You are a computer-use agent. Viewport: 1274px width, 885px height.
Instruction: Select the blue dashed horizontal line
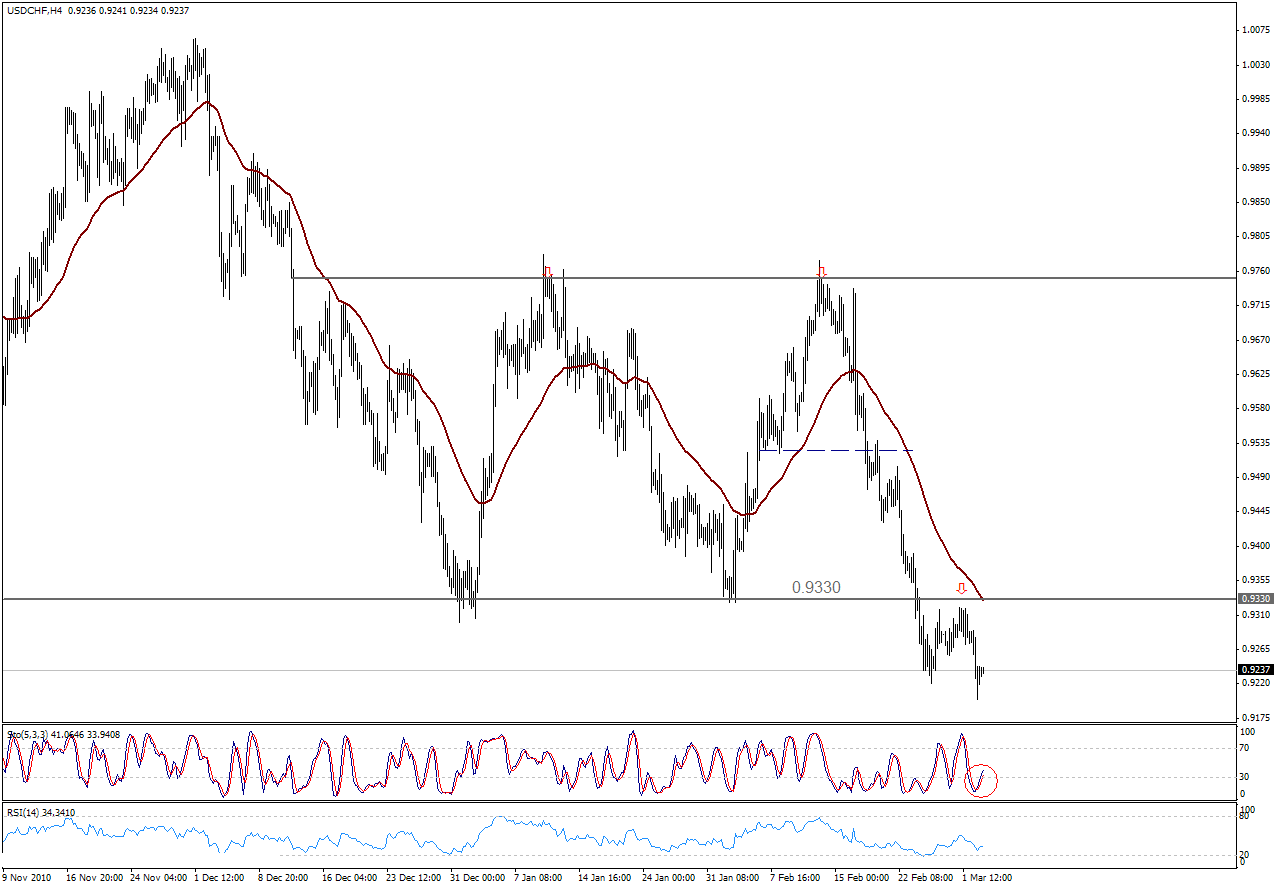[836, 451]
